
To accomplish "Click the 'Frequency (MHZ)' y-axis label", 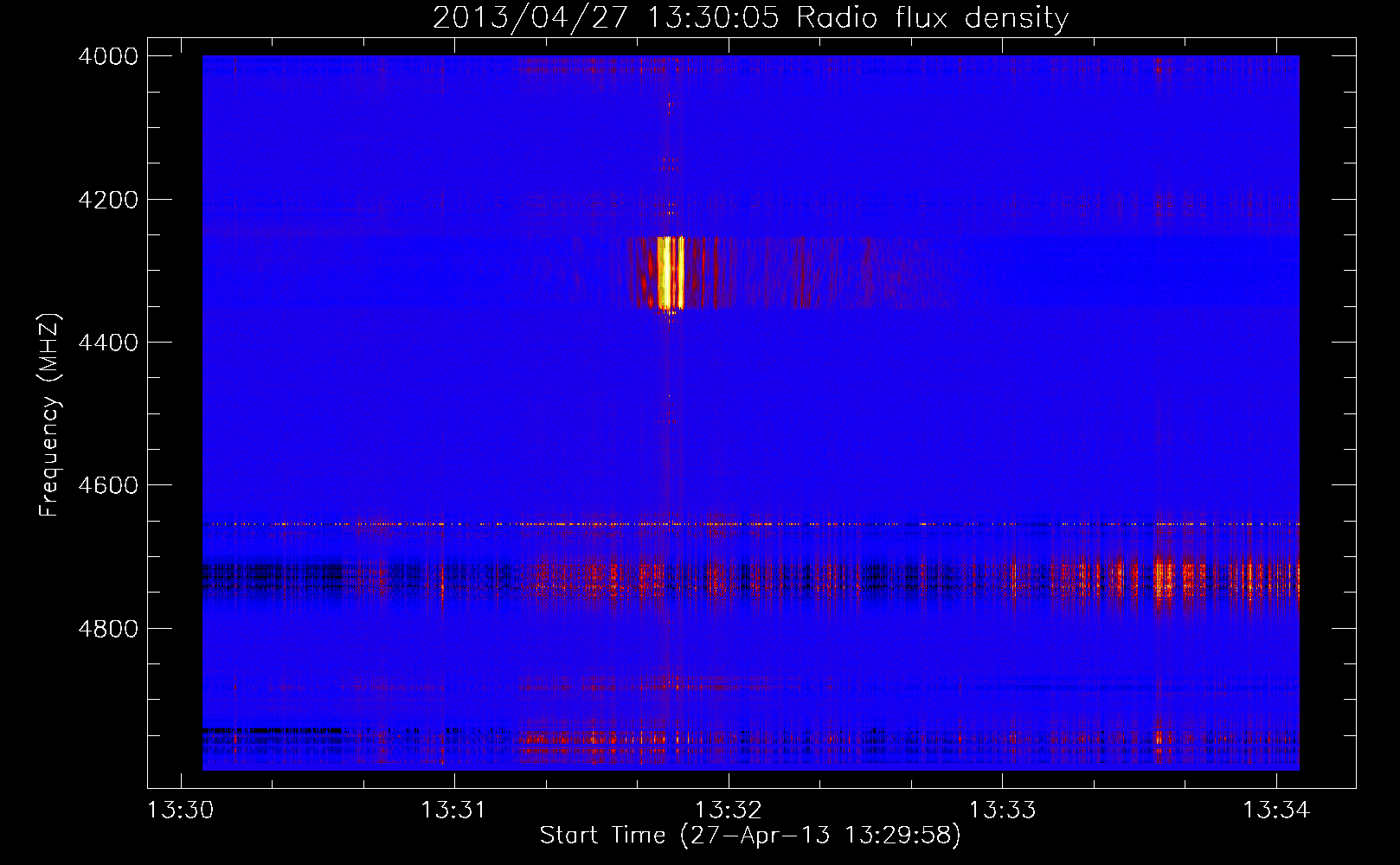I will (x=50, y=415).
